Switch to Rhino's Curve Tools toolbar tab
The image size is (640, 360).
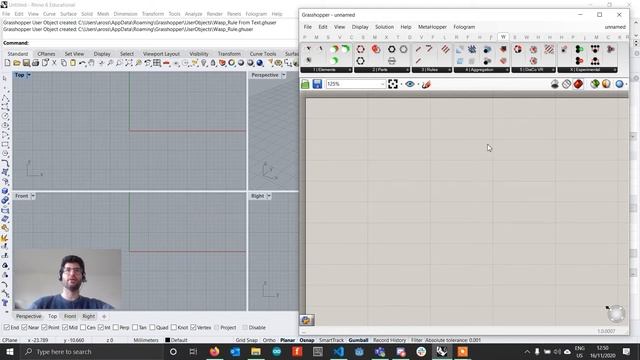click(x=262, y=54)
